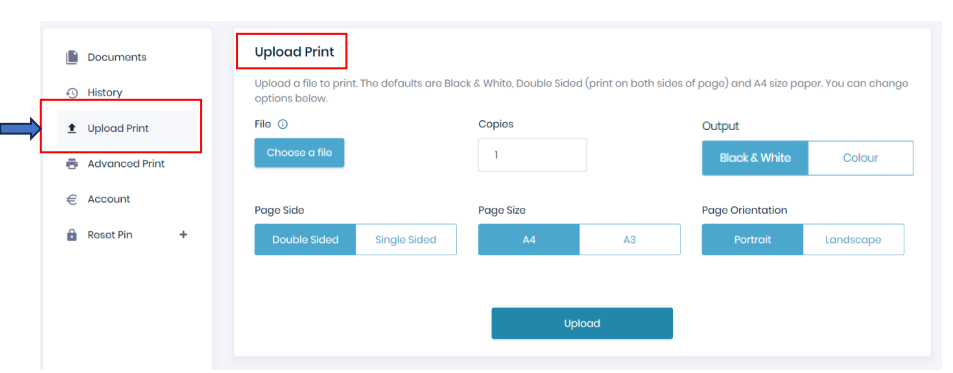Click the info icon beside File
The height and width of the screenshot is (373, 953).
[x=283, y=124]
